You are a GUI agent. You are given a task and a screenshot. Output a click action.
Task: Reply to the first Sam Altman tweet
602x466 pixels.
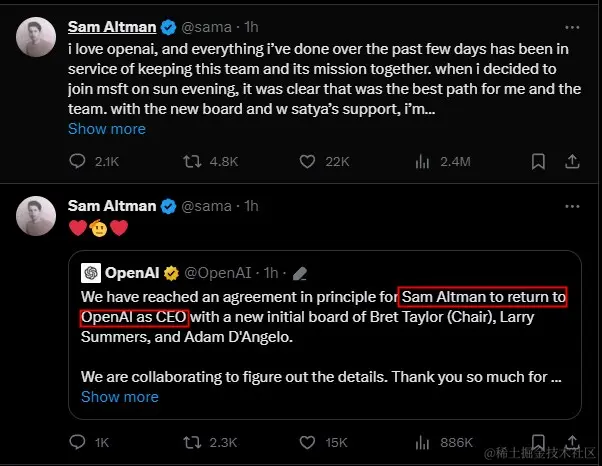tap(78, 161)
